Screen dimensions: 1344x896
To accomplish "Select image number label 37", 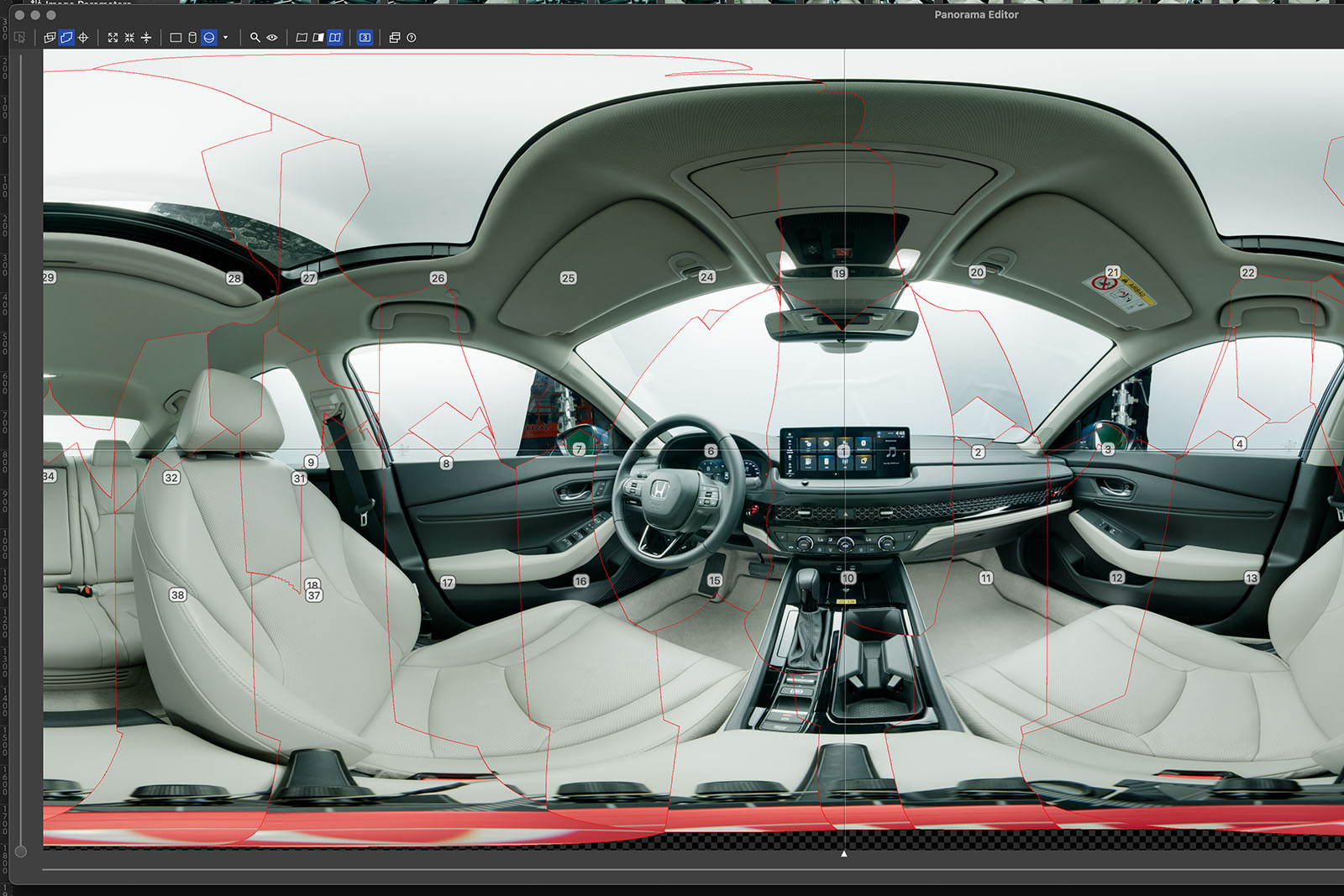I will click(x=314, y=595).
